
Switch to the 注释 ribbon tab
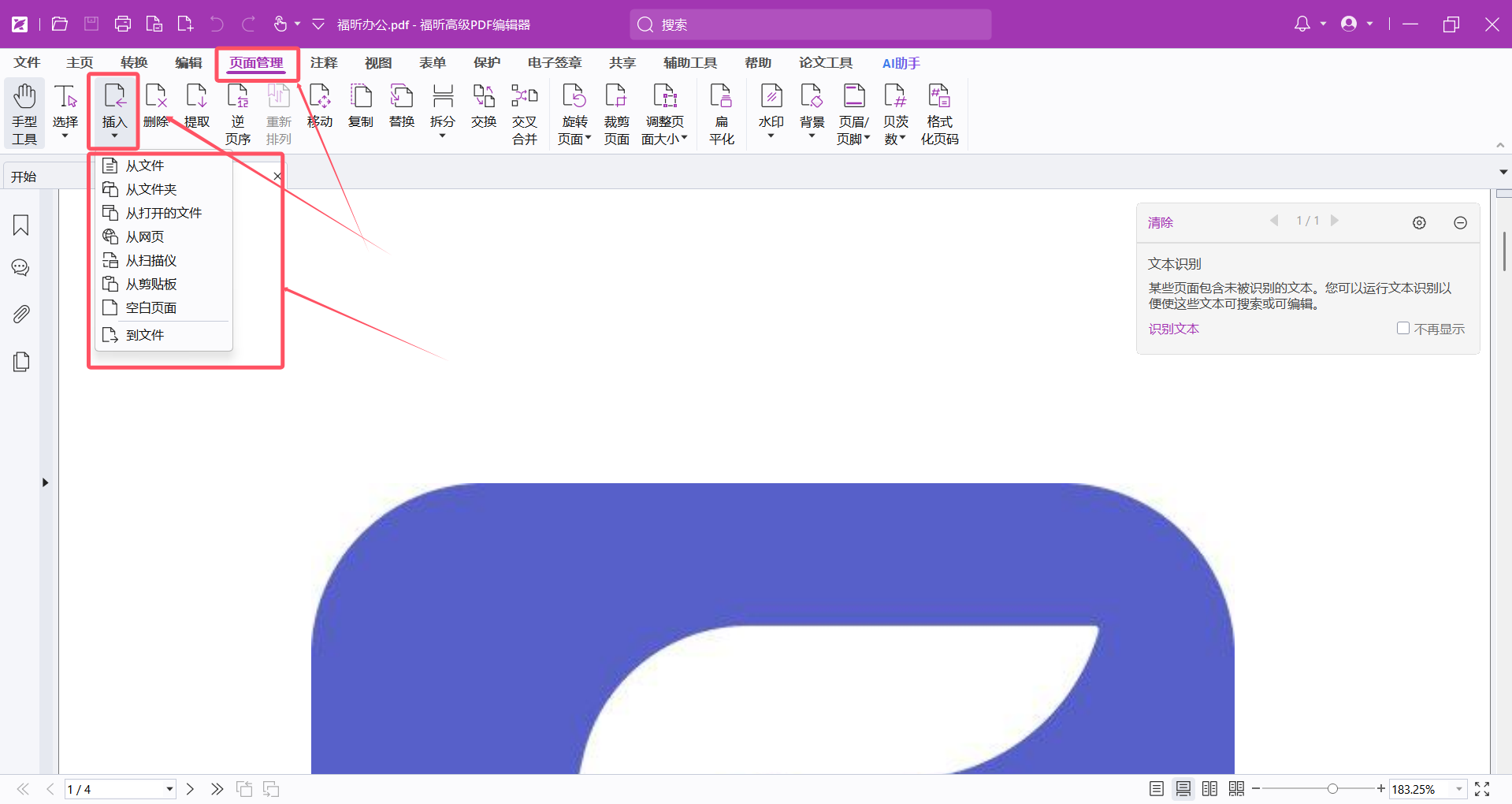point(324,63)
